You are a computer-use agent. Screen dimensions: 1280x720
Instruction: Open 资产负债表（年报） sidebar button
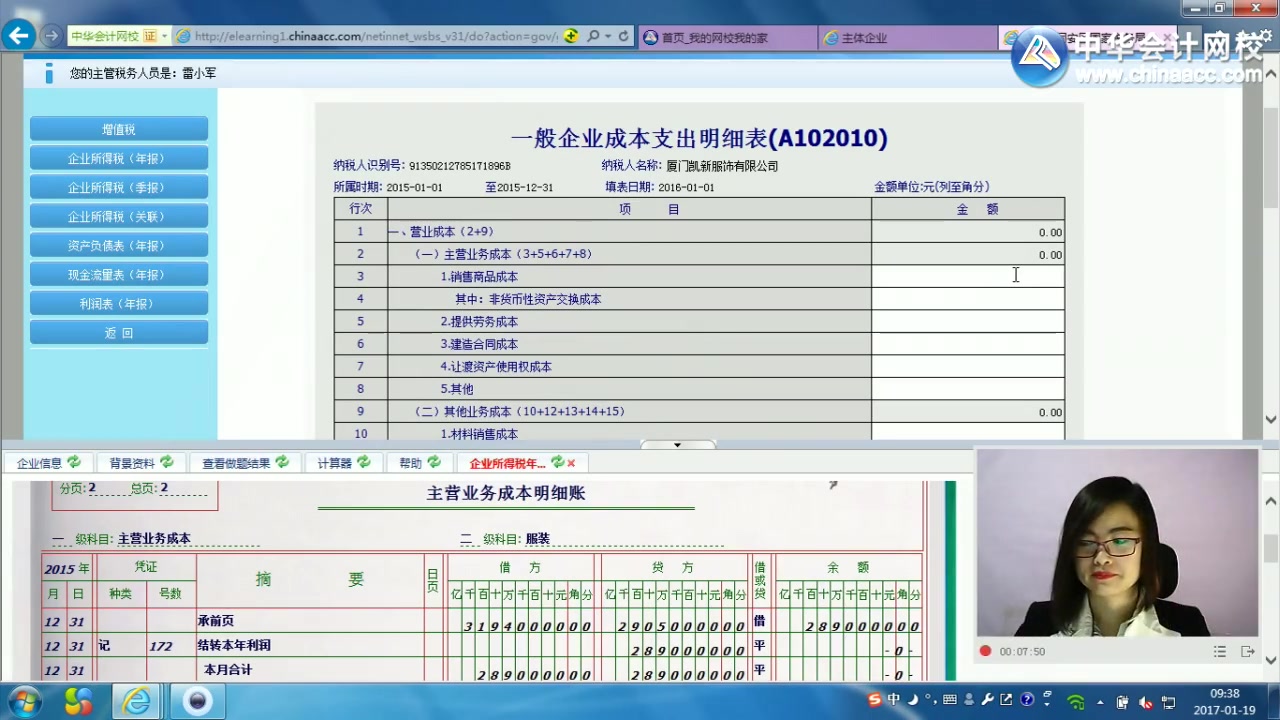click(x=119, y=245)
